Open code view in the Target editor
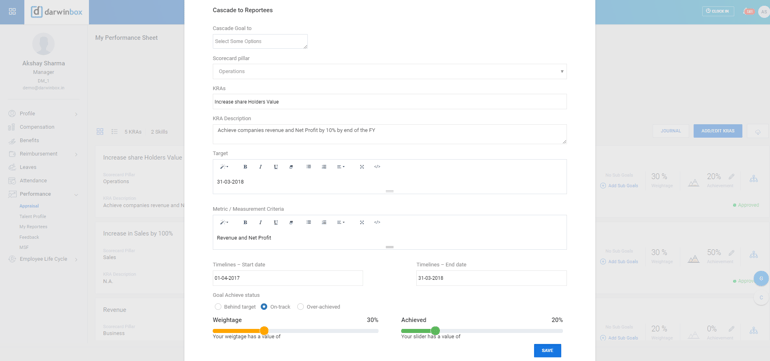 (x=377, y=167)
